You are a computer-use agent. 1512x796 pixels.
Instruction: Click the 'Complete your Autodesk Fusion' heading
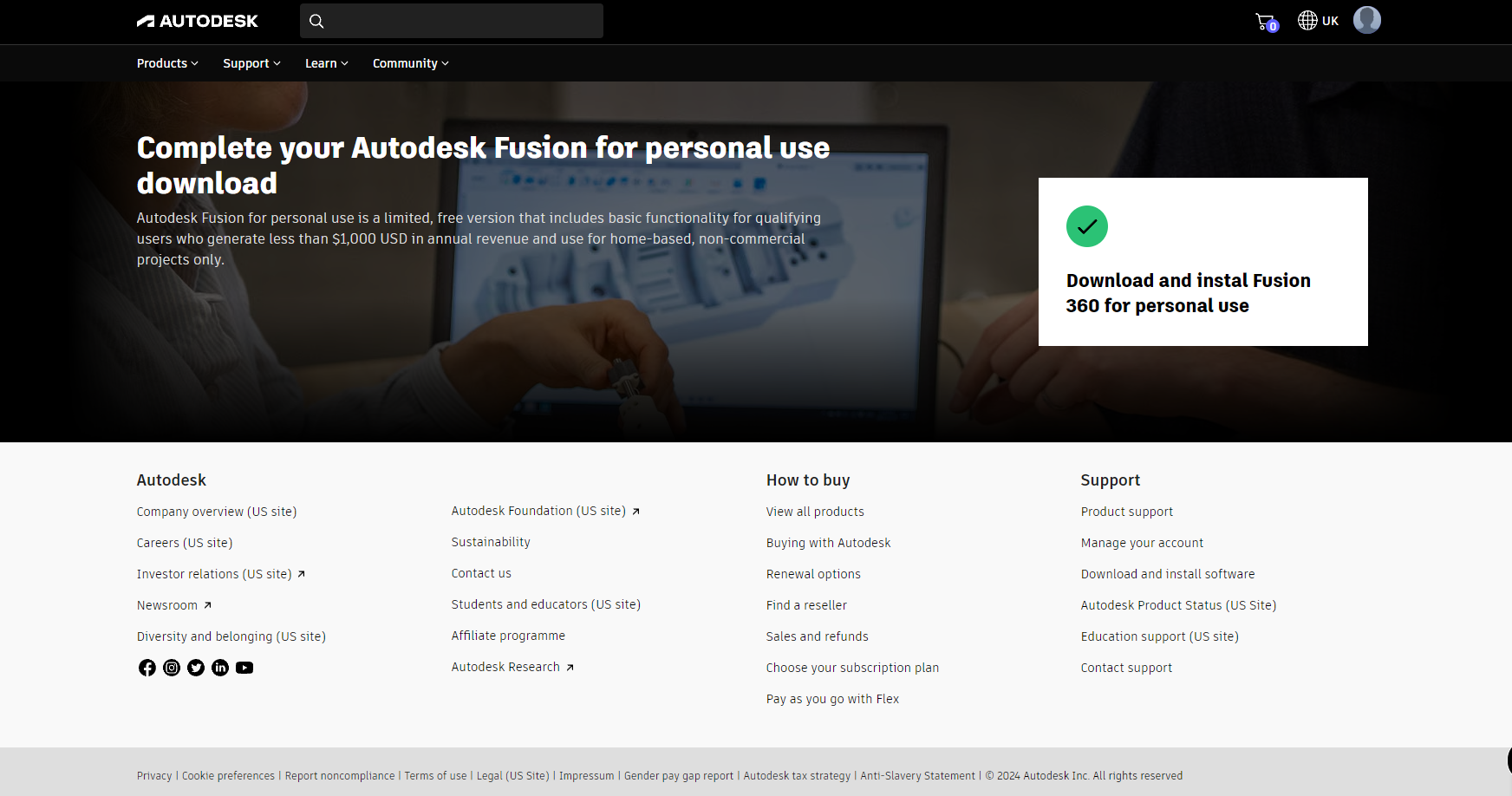point(483,165)
